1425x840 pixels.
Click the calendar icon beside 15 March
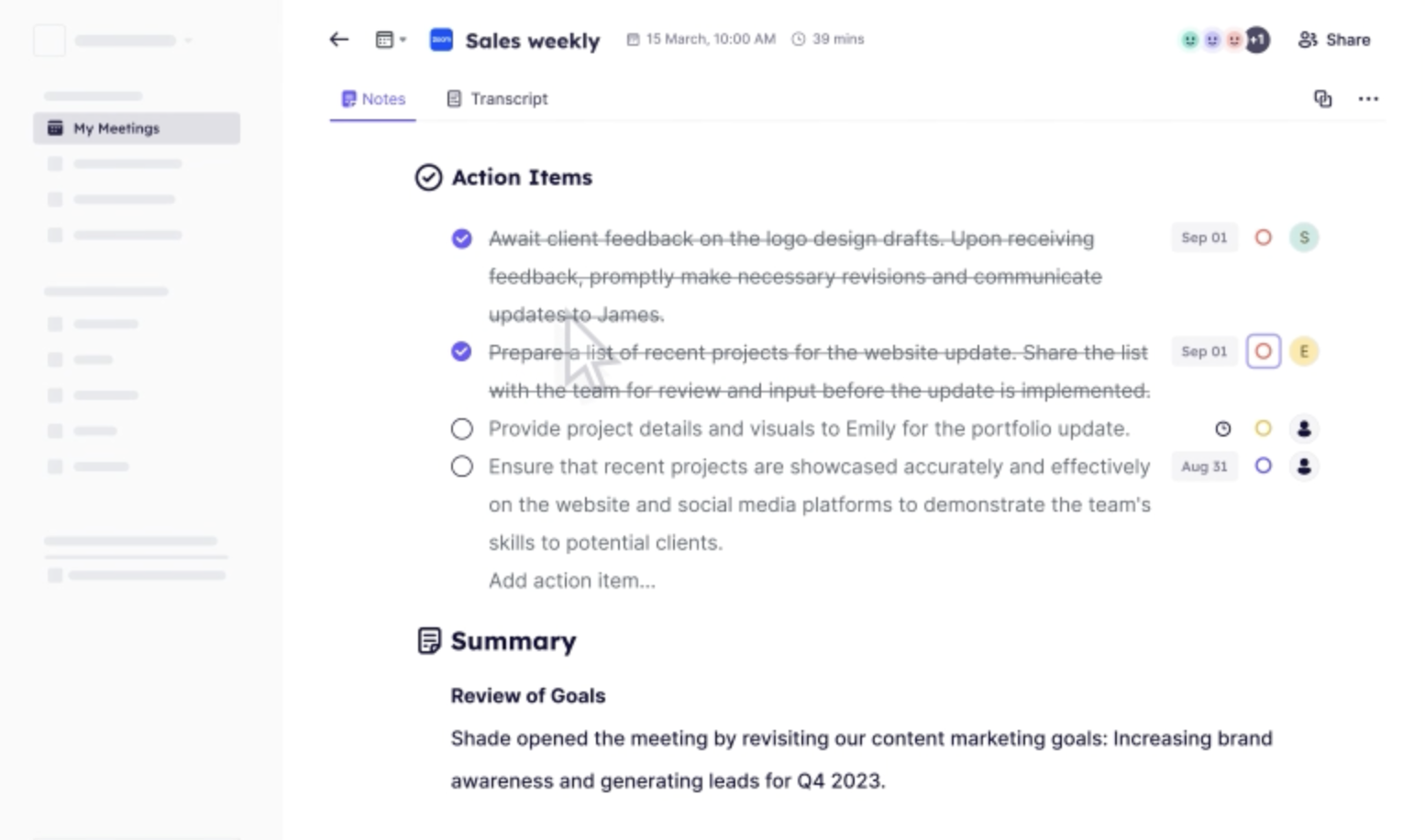click(632, 39)
